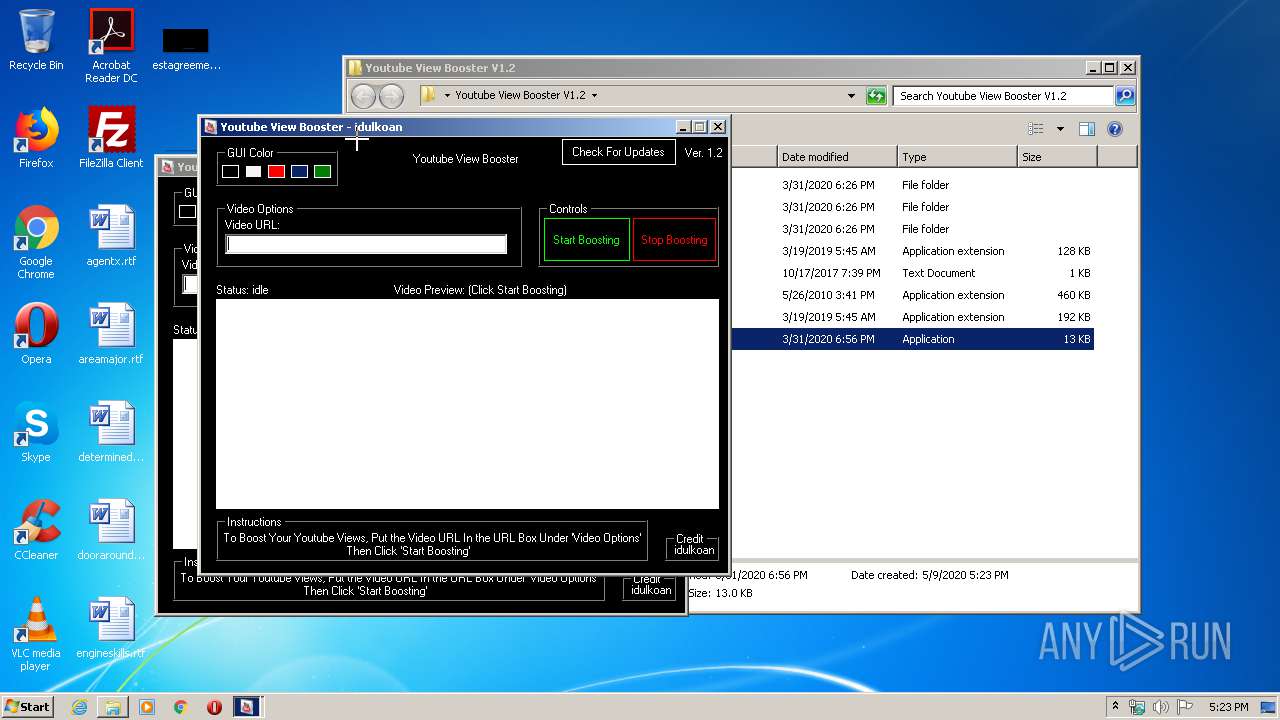Select the green GUI color swatch
The width and height of the screenshot is (1280, 720).
click(x=322, y=172)
